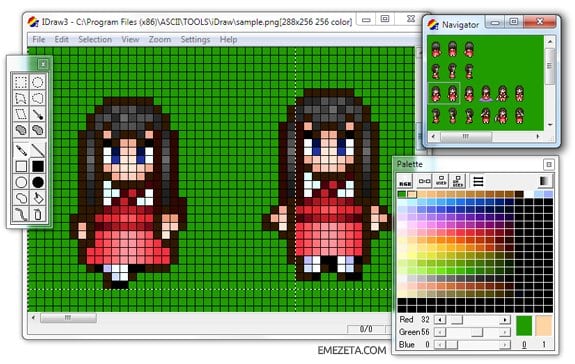Select the straight line tool
575x364 pixels.
pos(37,150)
